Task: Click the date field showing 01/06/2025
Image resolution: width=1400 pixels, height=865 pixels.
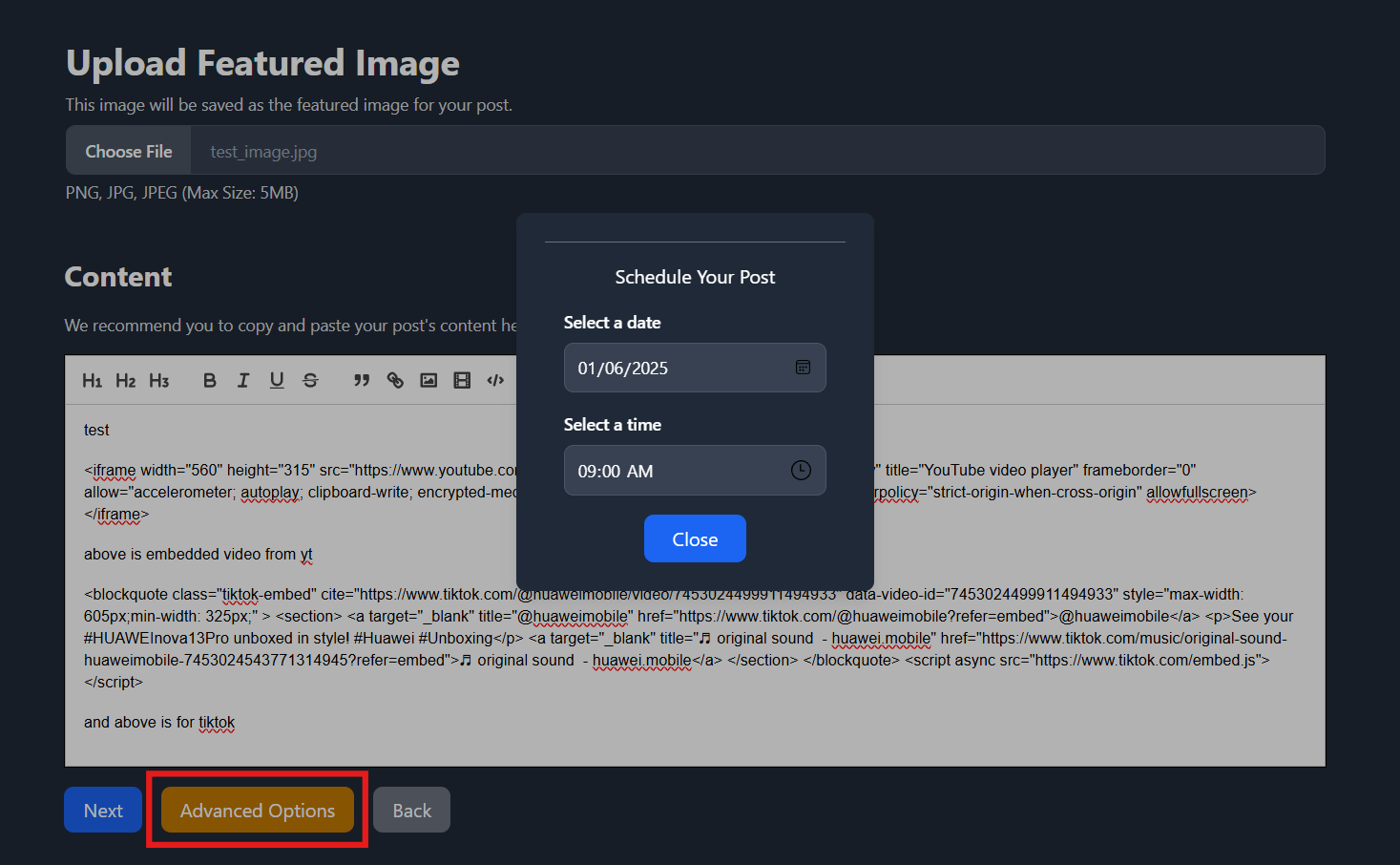Action: point(668,369)
